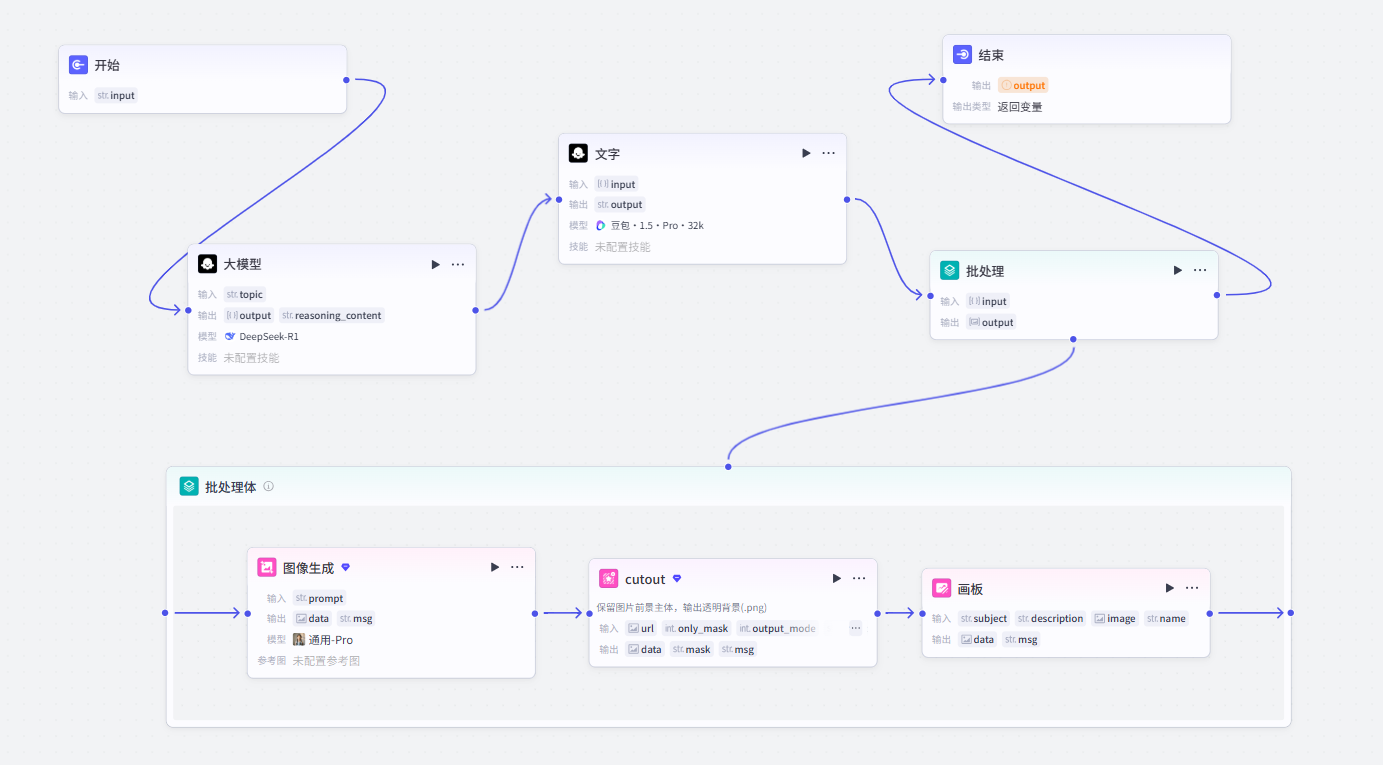The height and width of the screenshot is (765, 1383).
Task: Click the output port dot of 开始 node
Action: [x=346, y=79]
